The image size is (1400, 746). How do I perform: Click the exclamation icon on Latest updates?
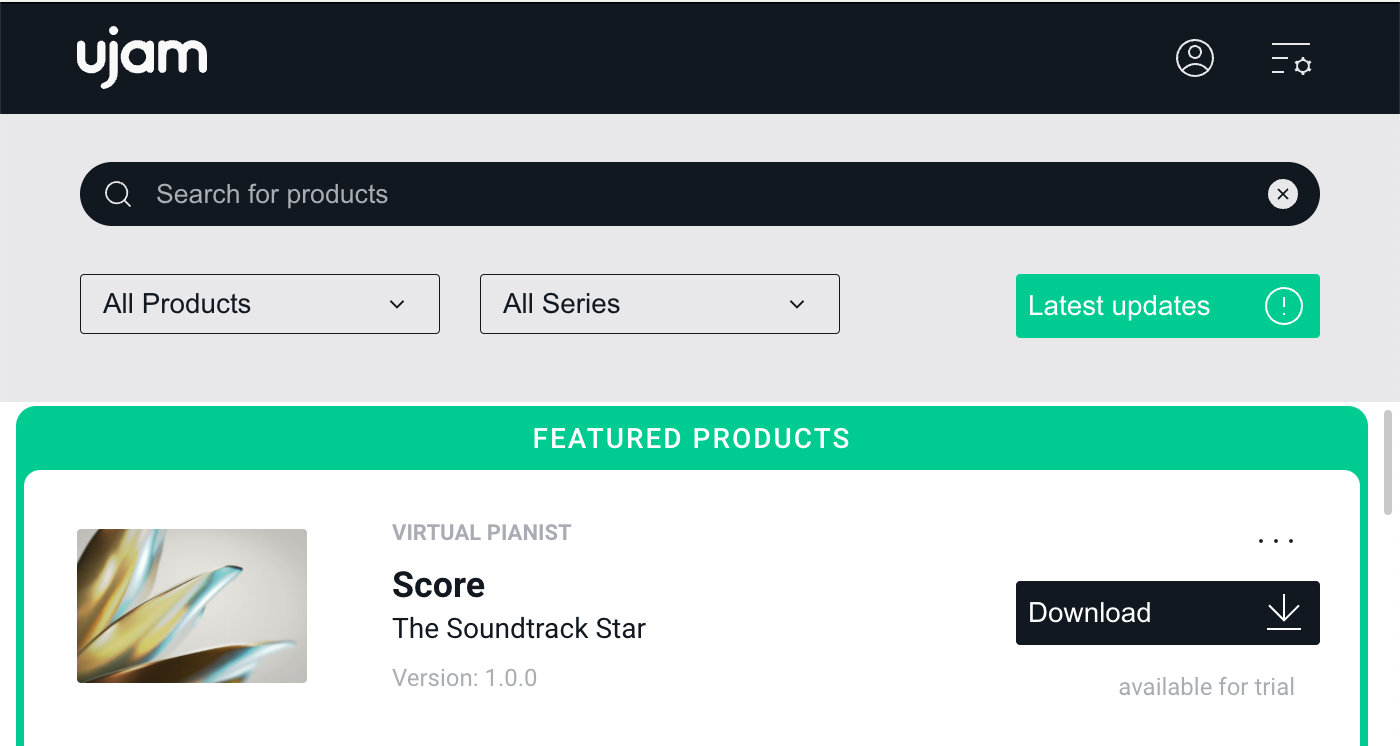pyautogui.click(x=1283, y=306)
